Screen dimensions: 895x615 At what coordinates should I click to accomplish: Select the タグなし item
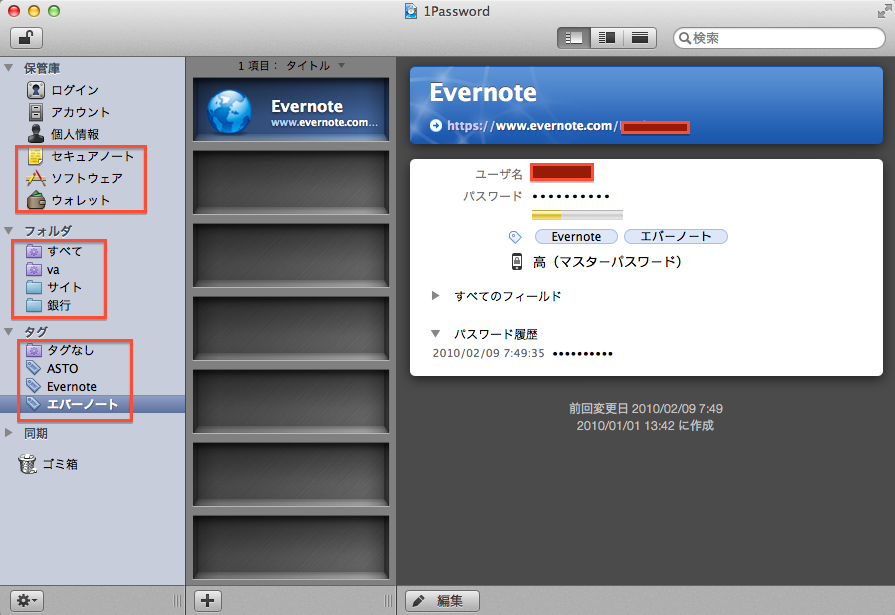60,350
